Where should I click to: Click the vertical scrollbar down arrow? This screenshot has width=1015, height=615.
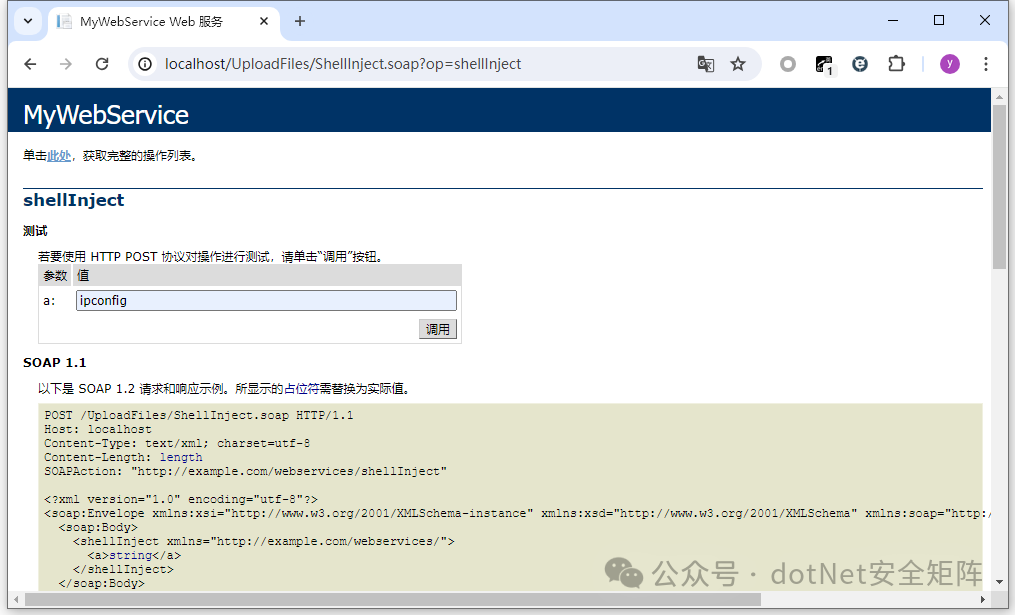coord(999,581)
